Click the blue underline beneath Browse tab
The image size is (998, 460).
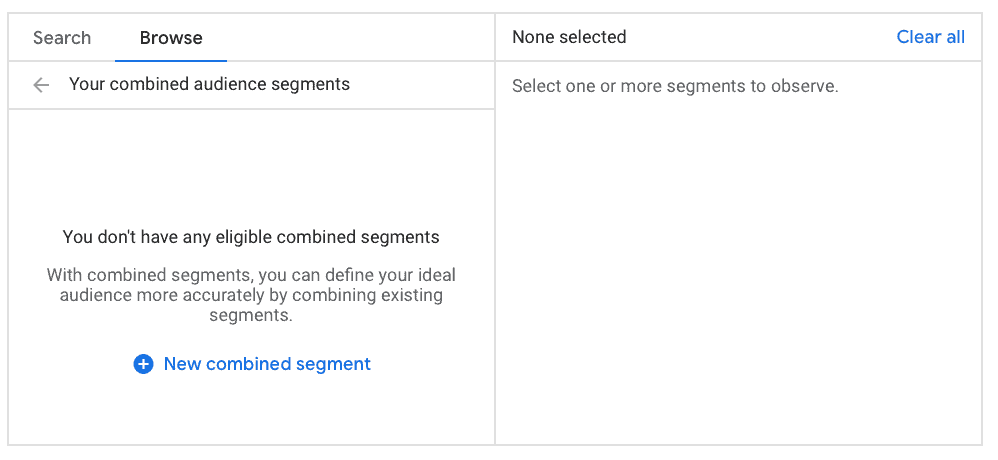(171, 60)
